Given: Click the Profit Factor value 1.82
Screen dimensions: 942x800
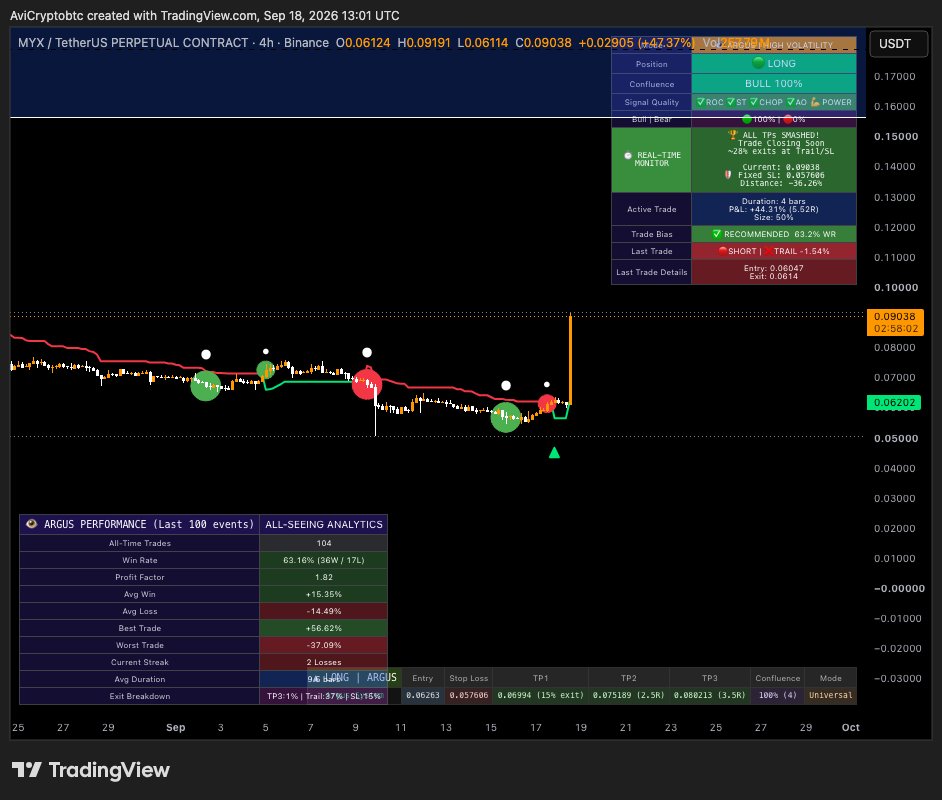Looking at the screenshot, I should pos(324,577).
